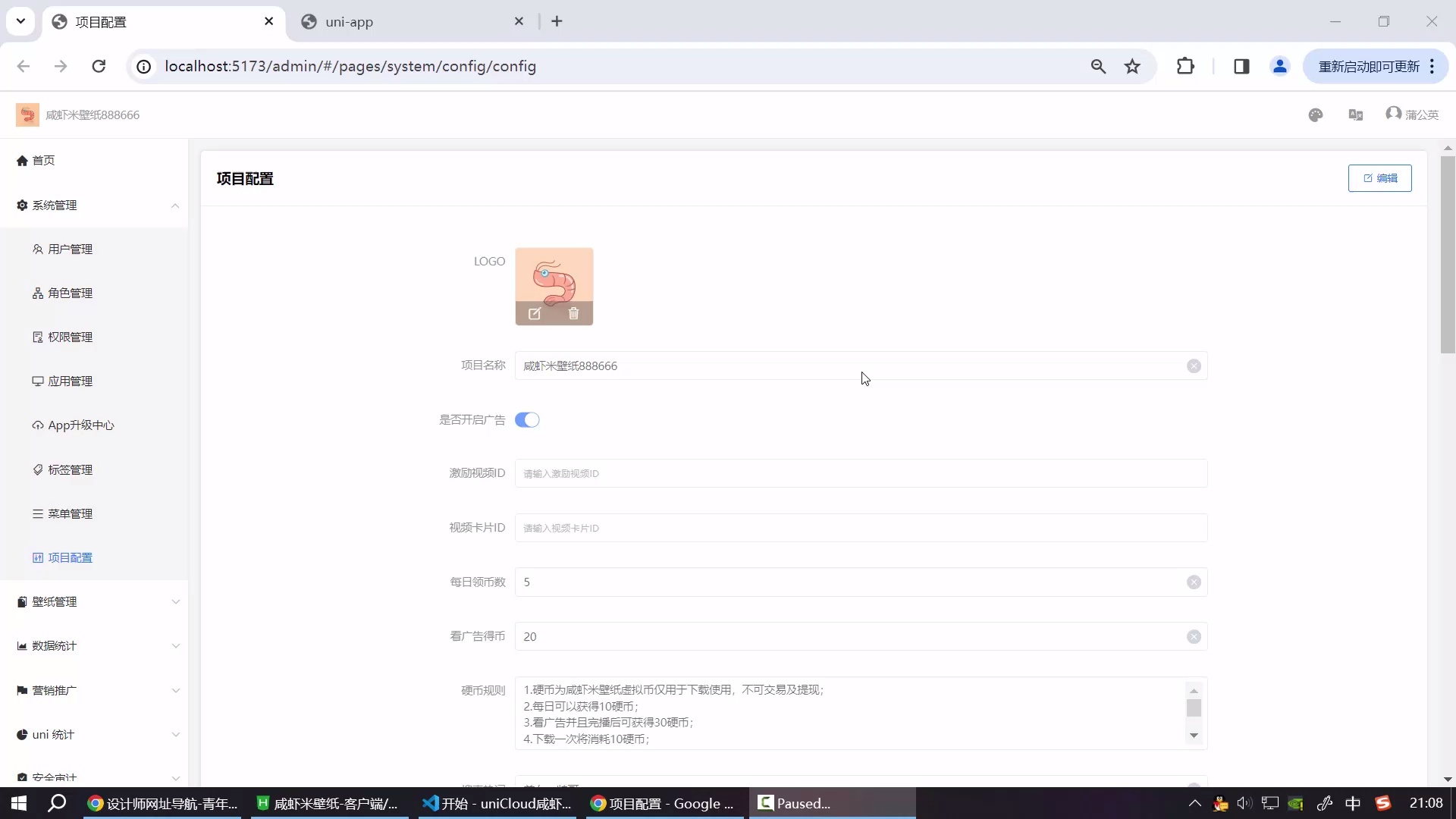
Task: Open 用户管理 in the sidebar
Action: pos(70,249)
